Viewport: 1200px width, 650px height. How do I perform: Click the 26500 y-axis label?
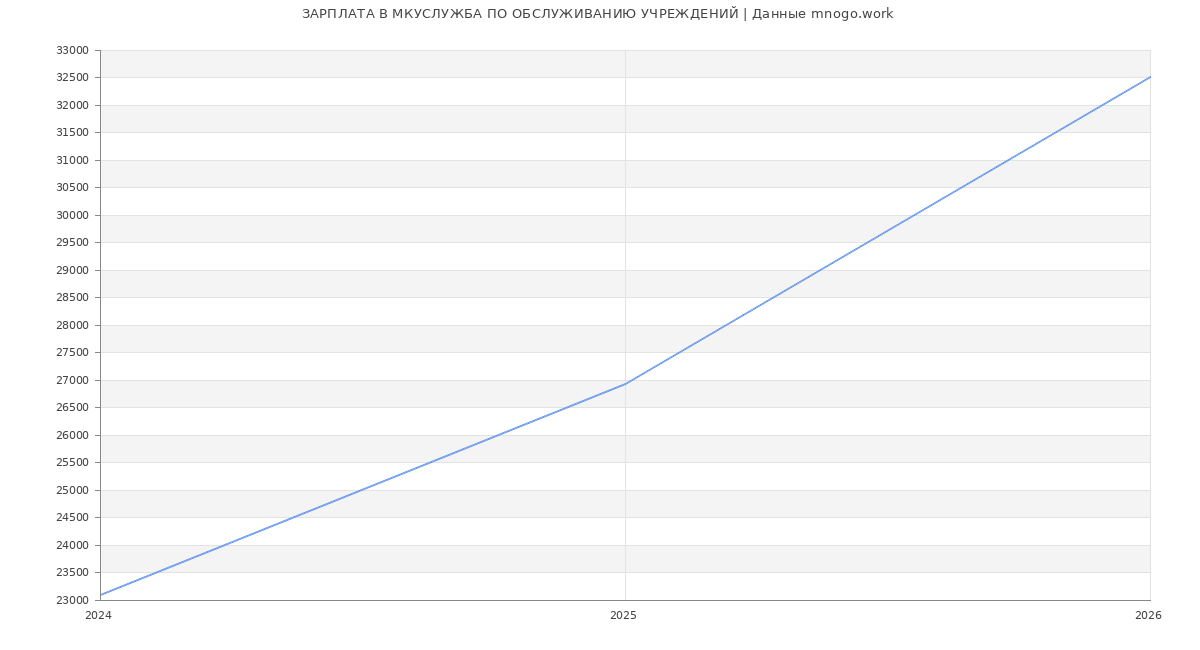click(72, 408)
